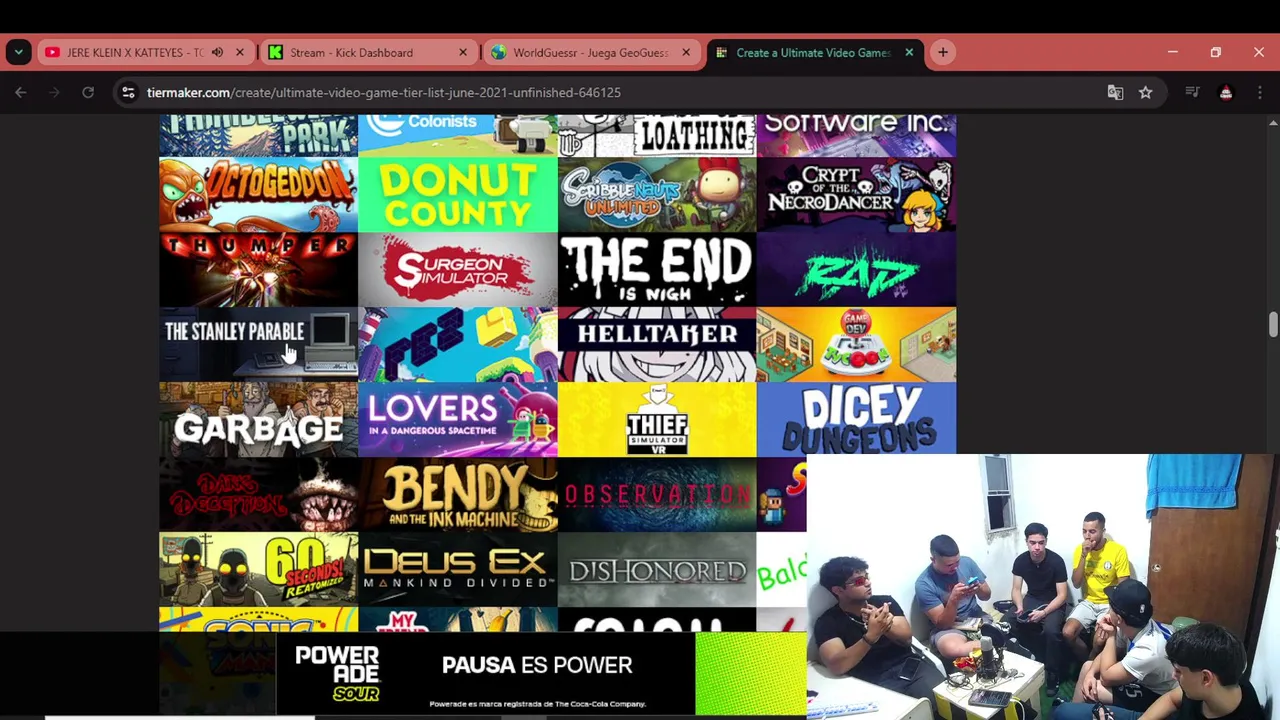Viewport: 1280px width, 720px height.
Task: Select the Octogeddon game image
Action: click(x=258, y=194)
